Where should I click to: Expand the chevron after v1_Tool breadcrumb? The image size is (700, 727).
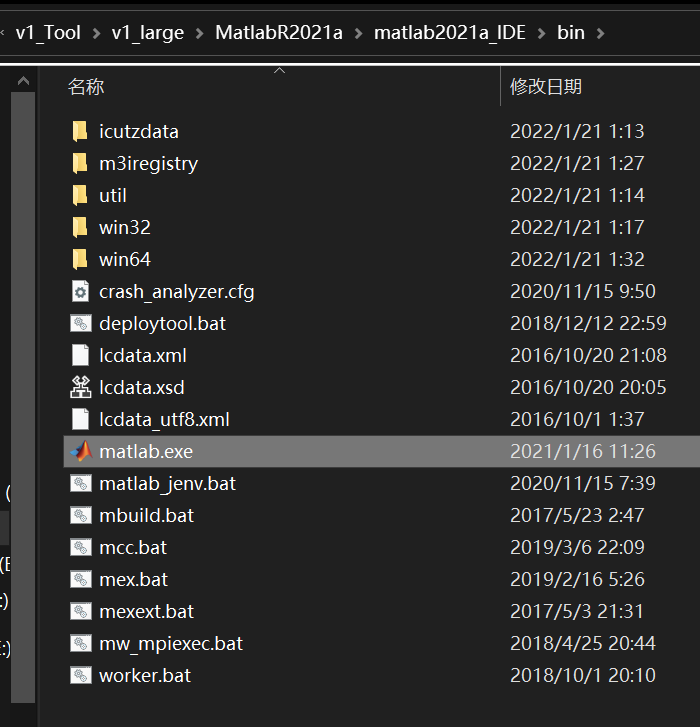coord(96,33)
